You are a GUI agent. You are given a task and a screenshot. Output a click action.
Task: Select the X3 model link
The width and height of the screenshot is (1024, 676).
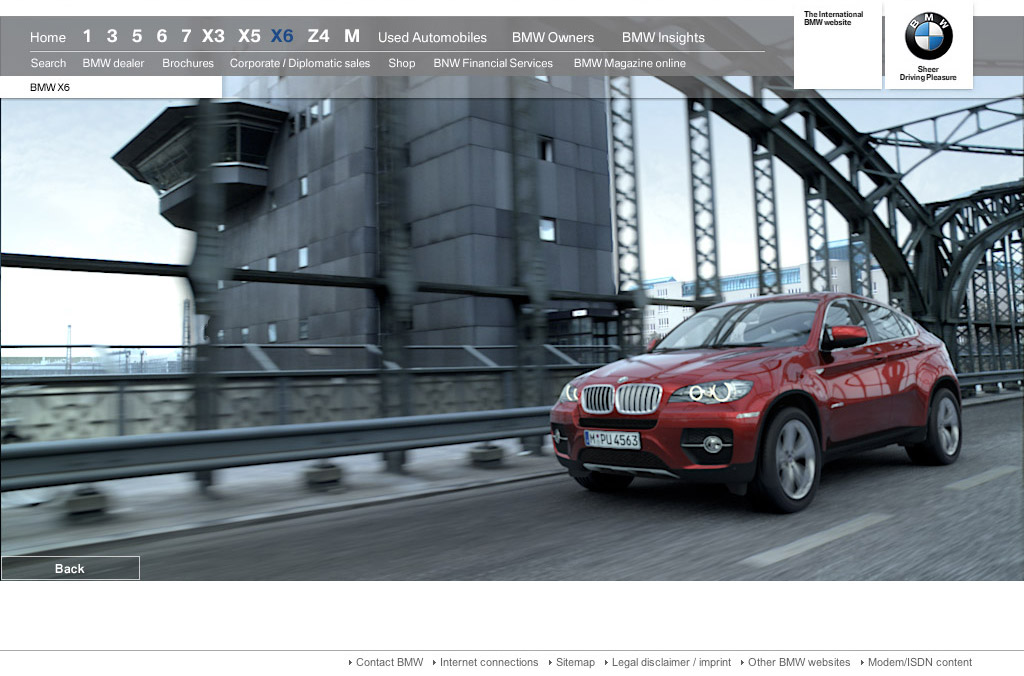[x=213, y=36]
